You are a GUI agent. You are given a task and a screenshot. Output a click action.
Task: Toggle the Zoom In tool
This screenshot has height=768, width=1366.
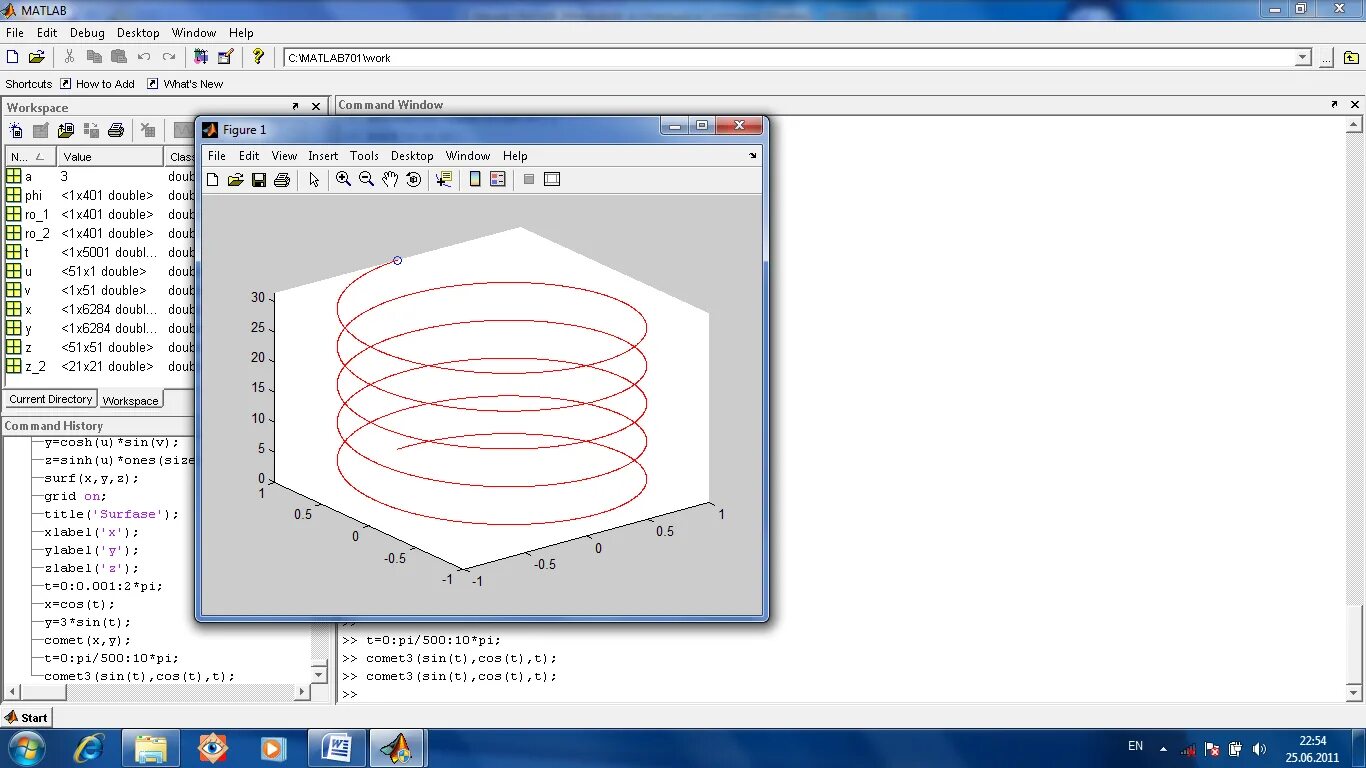coord(344,179)
